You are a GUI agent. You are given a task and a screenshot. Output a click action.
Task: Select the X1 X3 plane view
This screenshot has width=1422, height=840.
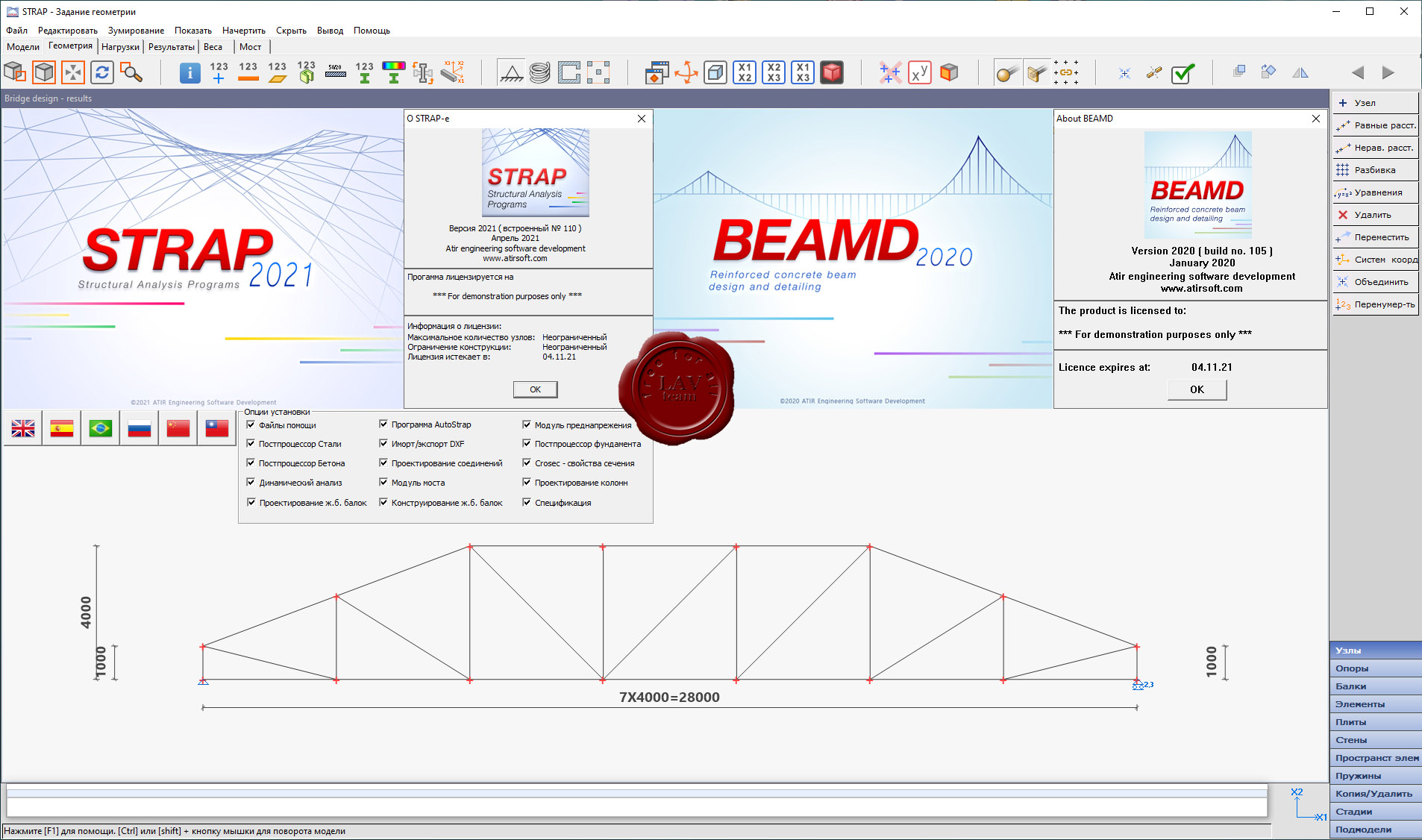click(x=803, y=72)
